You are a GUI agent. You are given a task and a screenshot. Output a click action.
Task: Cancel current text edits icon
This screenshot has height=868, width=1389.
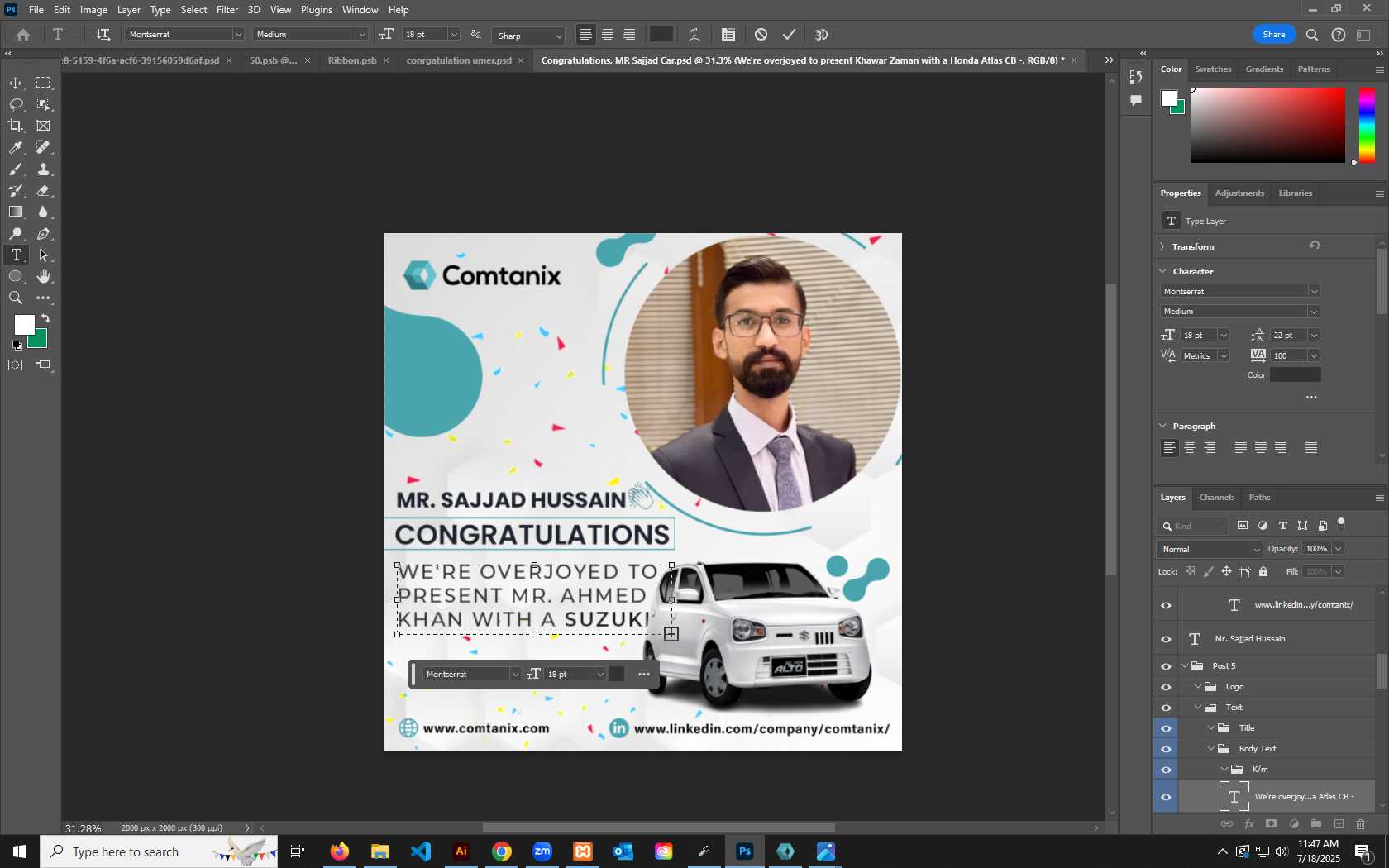pos(761,35)
